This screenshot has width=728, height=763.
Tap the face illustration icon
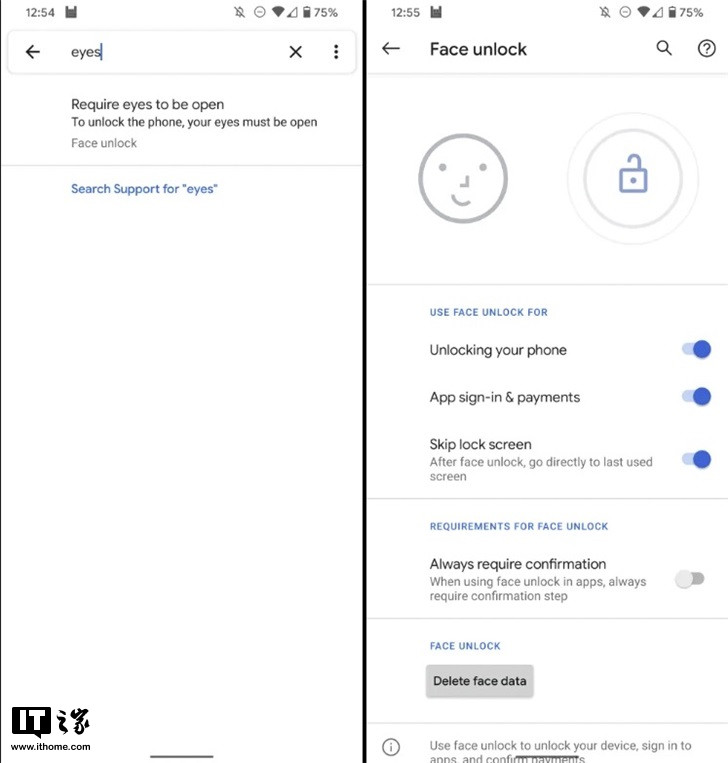point(463,179)
